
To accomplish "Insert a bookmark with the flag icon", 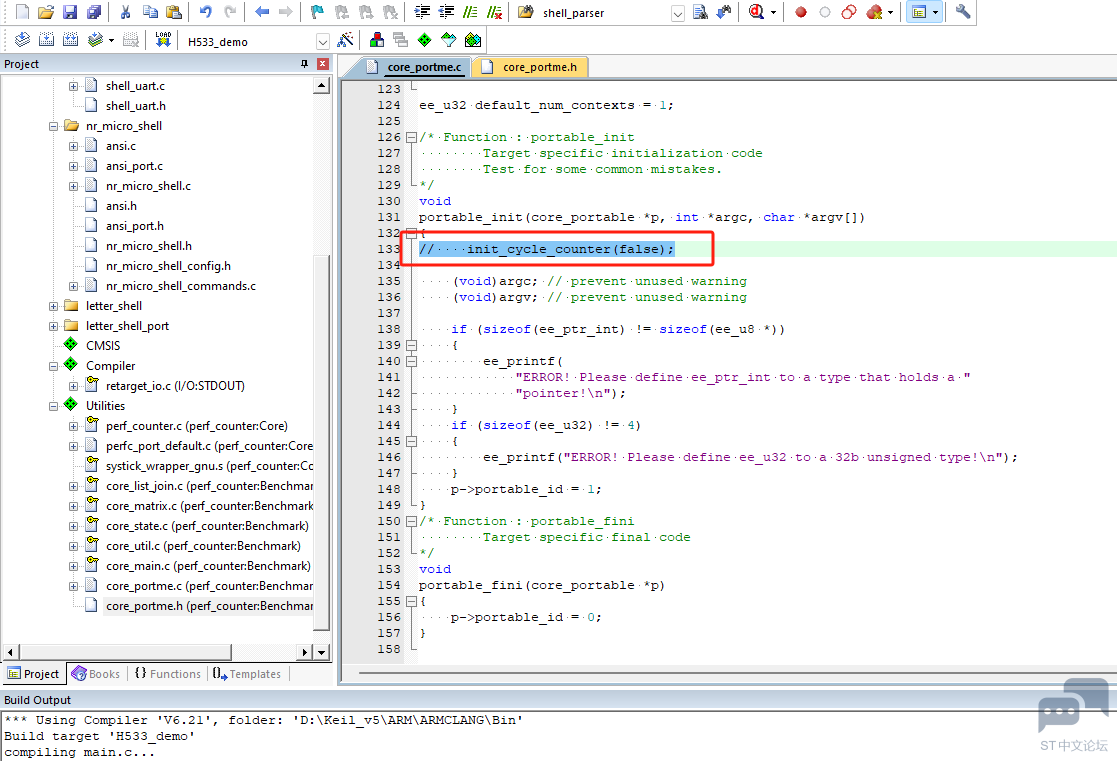I will 318,12.
